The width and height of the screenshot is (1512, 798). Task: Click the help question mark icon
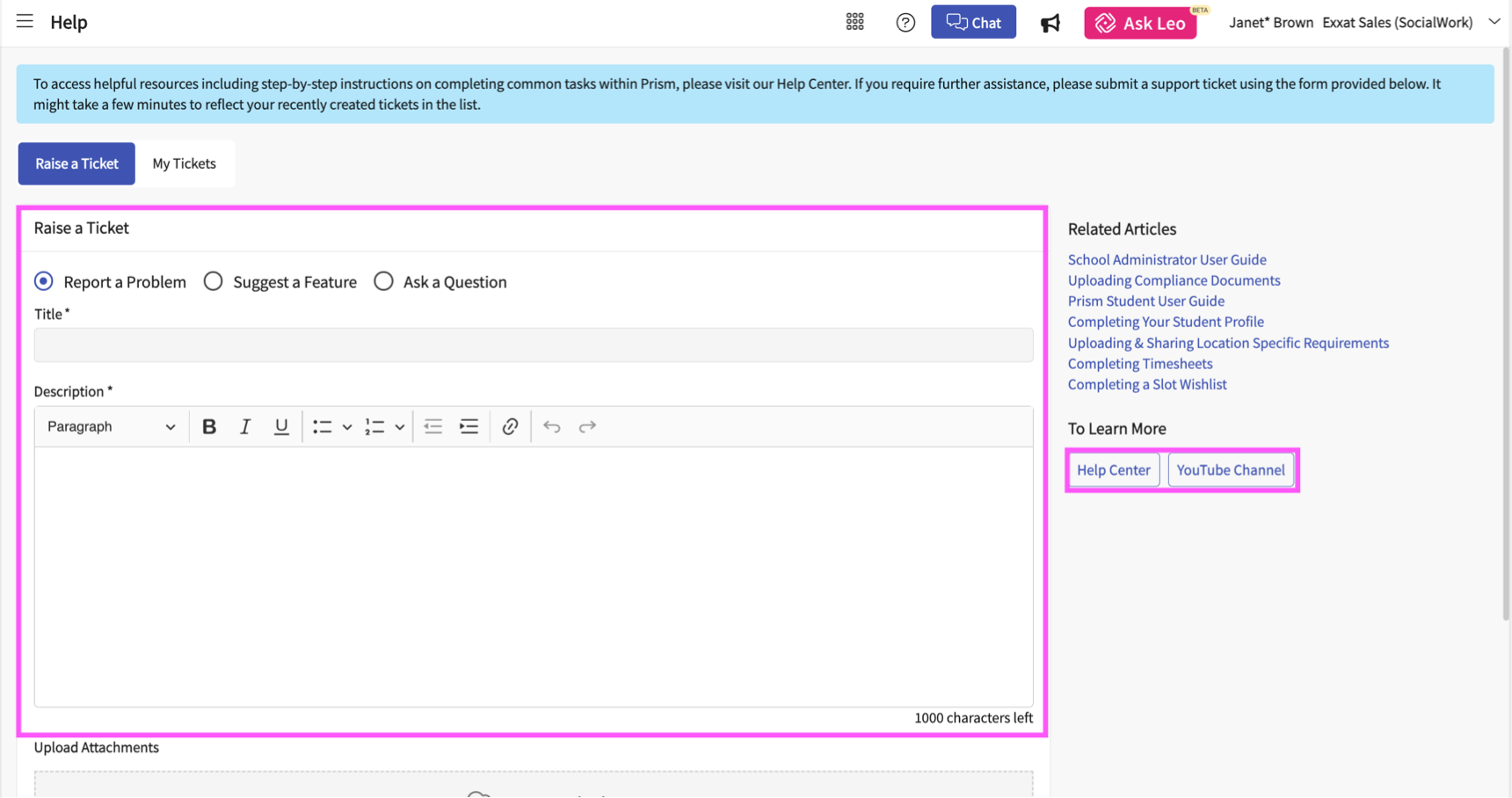pyautogui.click(x=905, y=21)
